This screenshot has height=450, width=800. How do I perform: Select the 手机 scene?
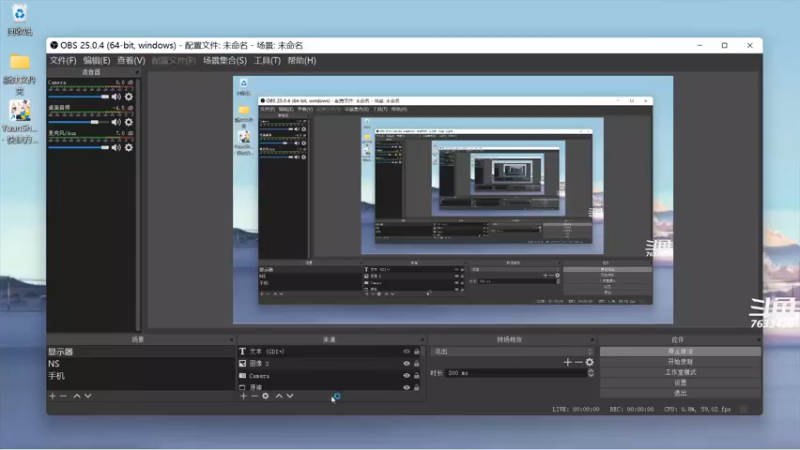[x=140, y=376]
